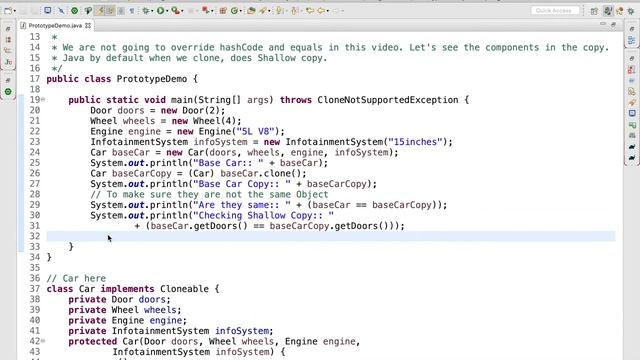Switch to the Debug perspective icon

point(620,11)
